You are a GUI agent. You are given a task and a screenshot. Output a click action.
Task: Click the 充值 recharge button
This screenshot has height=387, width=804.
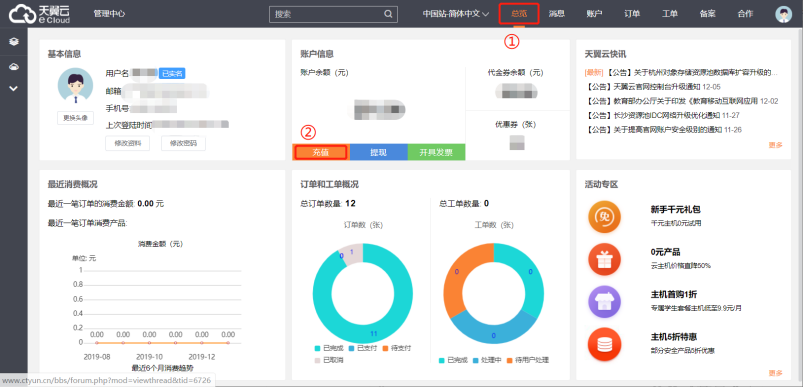321,152
